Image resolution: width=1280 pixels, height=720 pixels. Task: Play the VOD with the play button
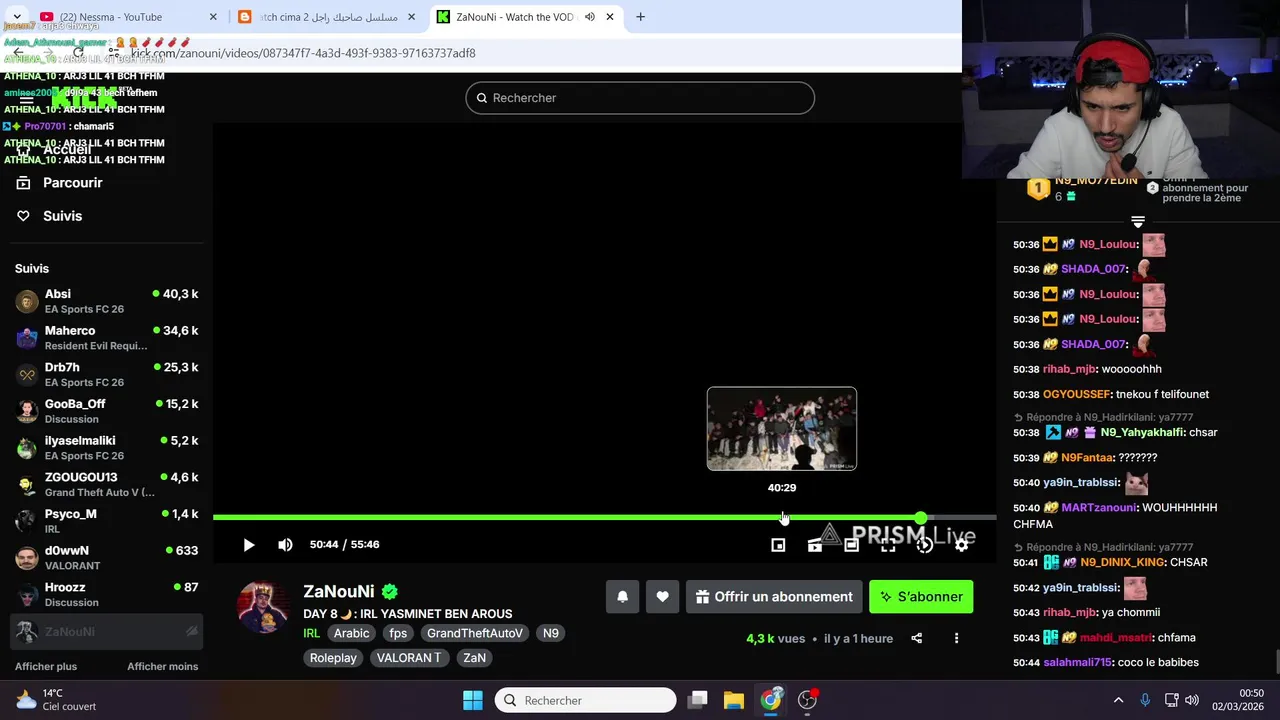point(249,545)
